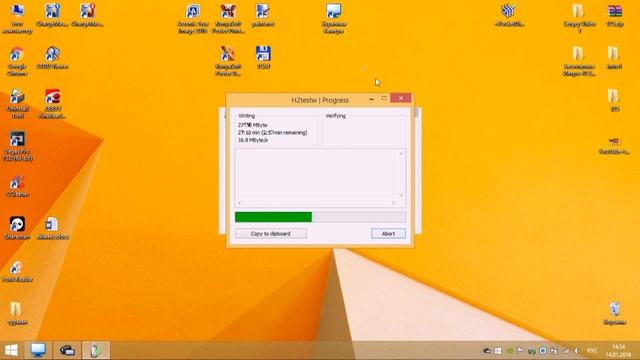Image resolution: width=640 pixels, height=360 pixels.
Task: Click the log's vertical scrollbar up arrow
Action: [x=401, y=153]
